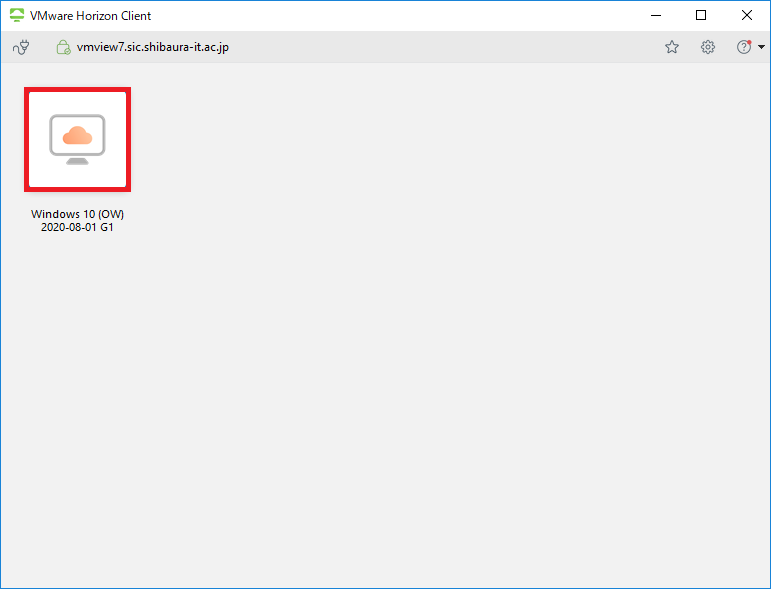Image resolution: width=771 pixels, height=589 pixels.
Task: Click the help question mark icon
Action: [744, 47]
